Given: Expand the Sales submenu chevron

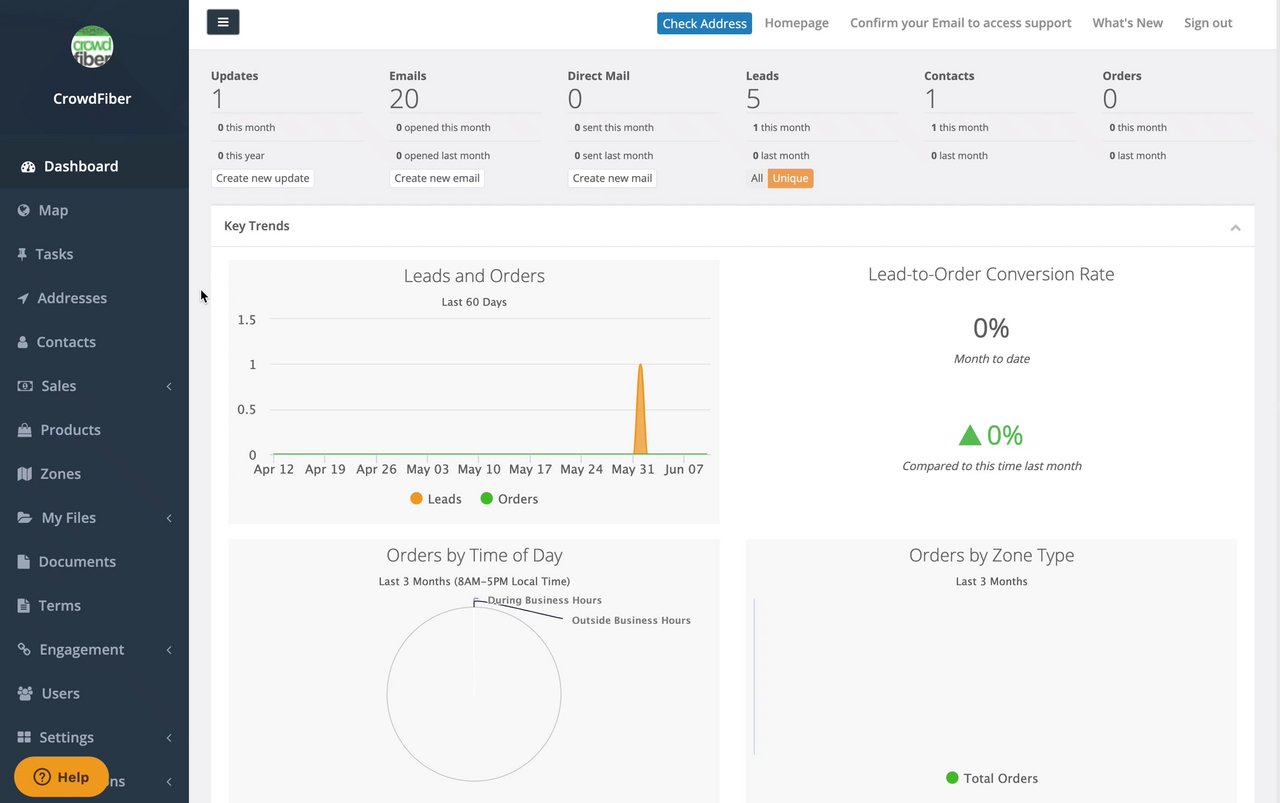Looking at the screenshot, I should (169, 386).
